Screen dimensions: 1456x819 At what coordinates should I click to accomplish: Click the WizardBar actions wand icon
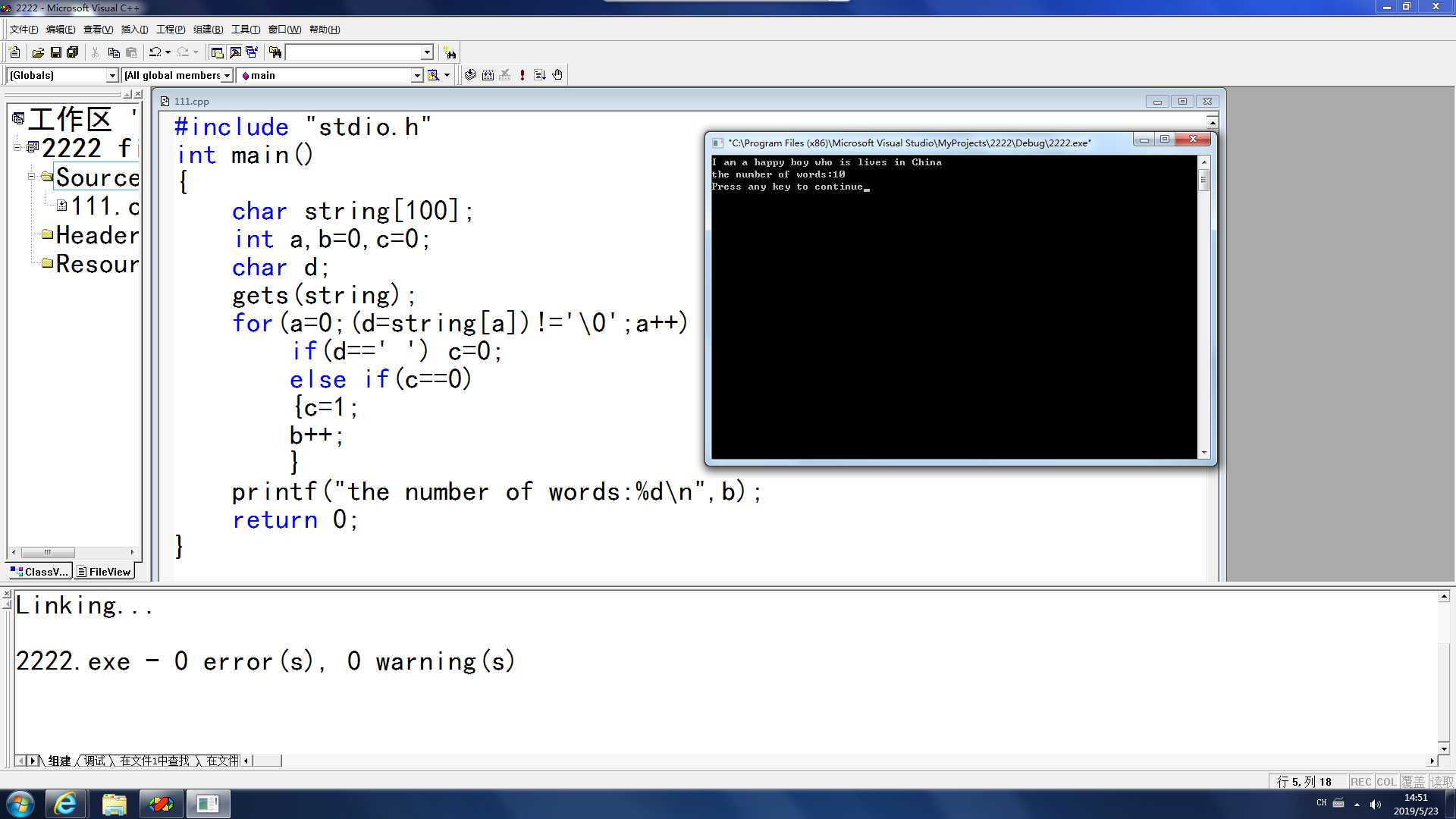point(433,75)
